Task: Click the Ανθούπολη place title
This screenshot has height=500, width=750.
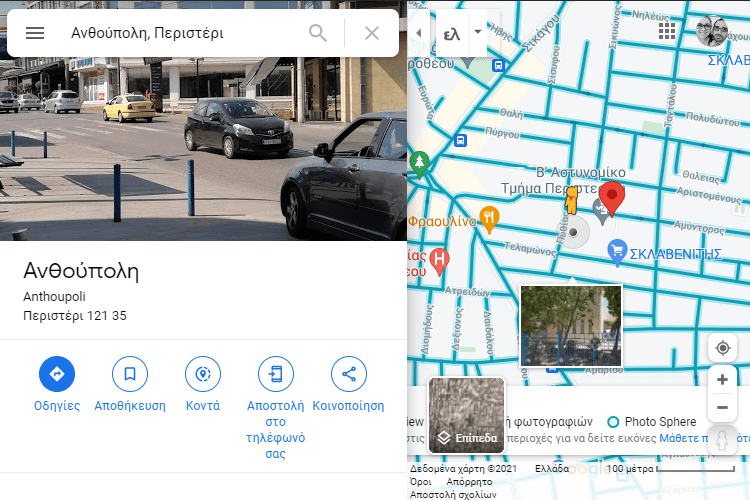Action: [x=81, y=271]
